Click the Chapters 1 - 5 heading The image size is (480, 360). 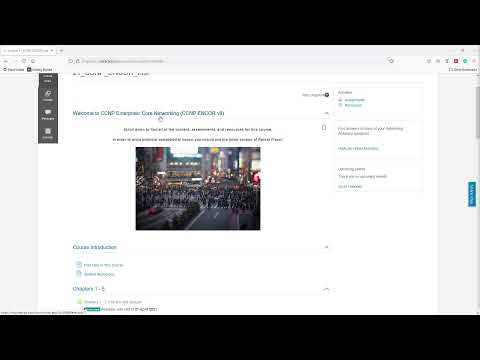[89, 289]
